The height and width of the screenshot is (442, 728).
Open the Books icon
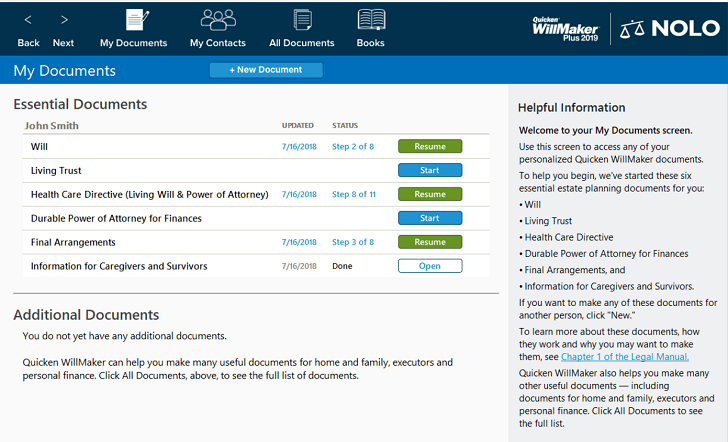pyautogui.click(x=371, y=20)
